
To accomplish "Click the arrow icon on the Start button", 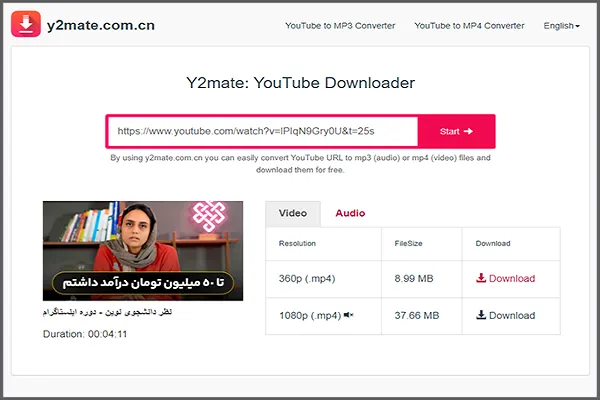I will 468,131.
